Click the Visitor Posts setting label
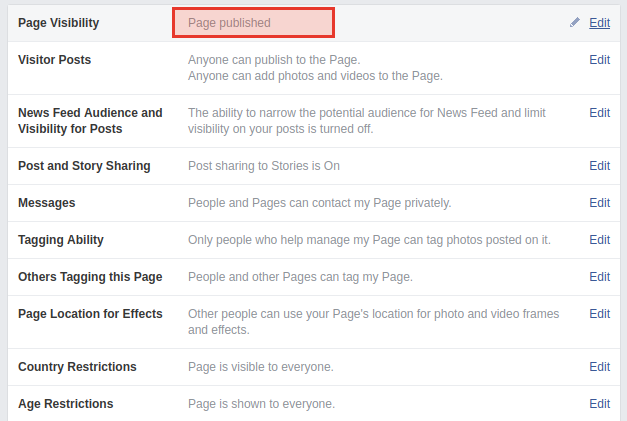Screen dimensions: 627x421 point(54,60)
